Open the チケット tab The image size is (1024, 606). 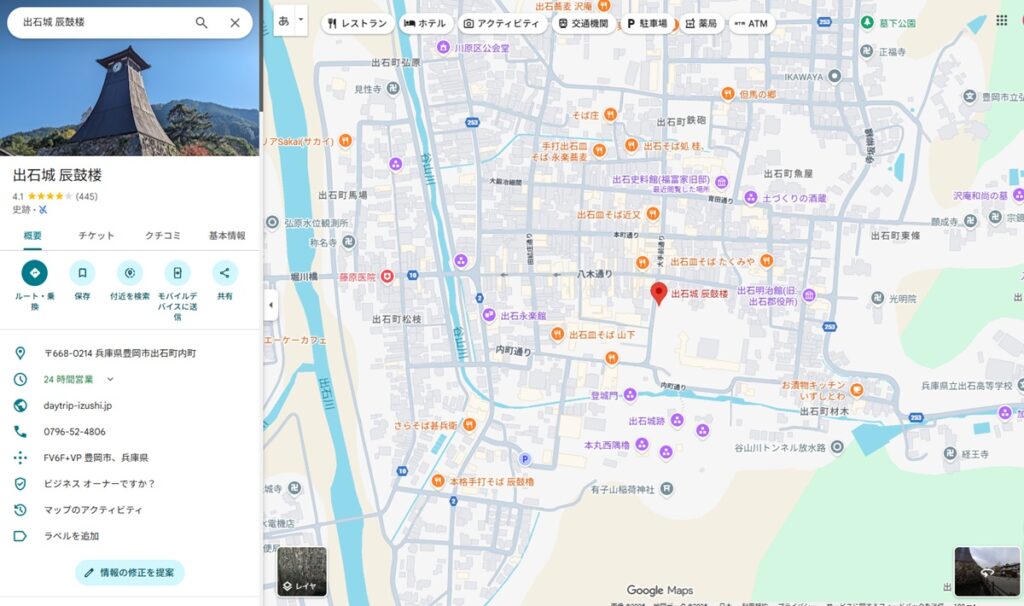click(x=97, y=236)
